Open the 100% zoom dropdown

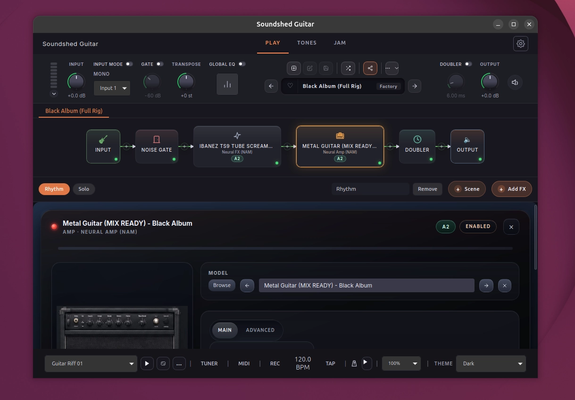coord(402,363)
